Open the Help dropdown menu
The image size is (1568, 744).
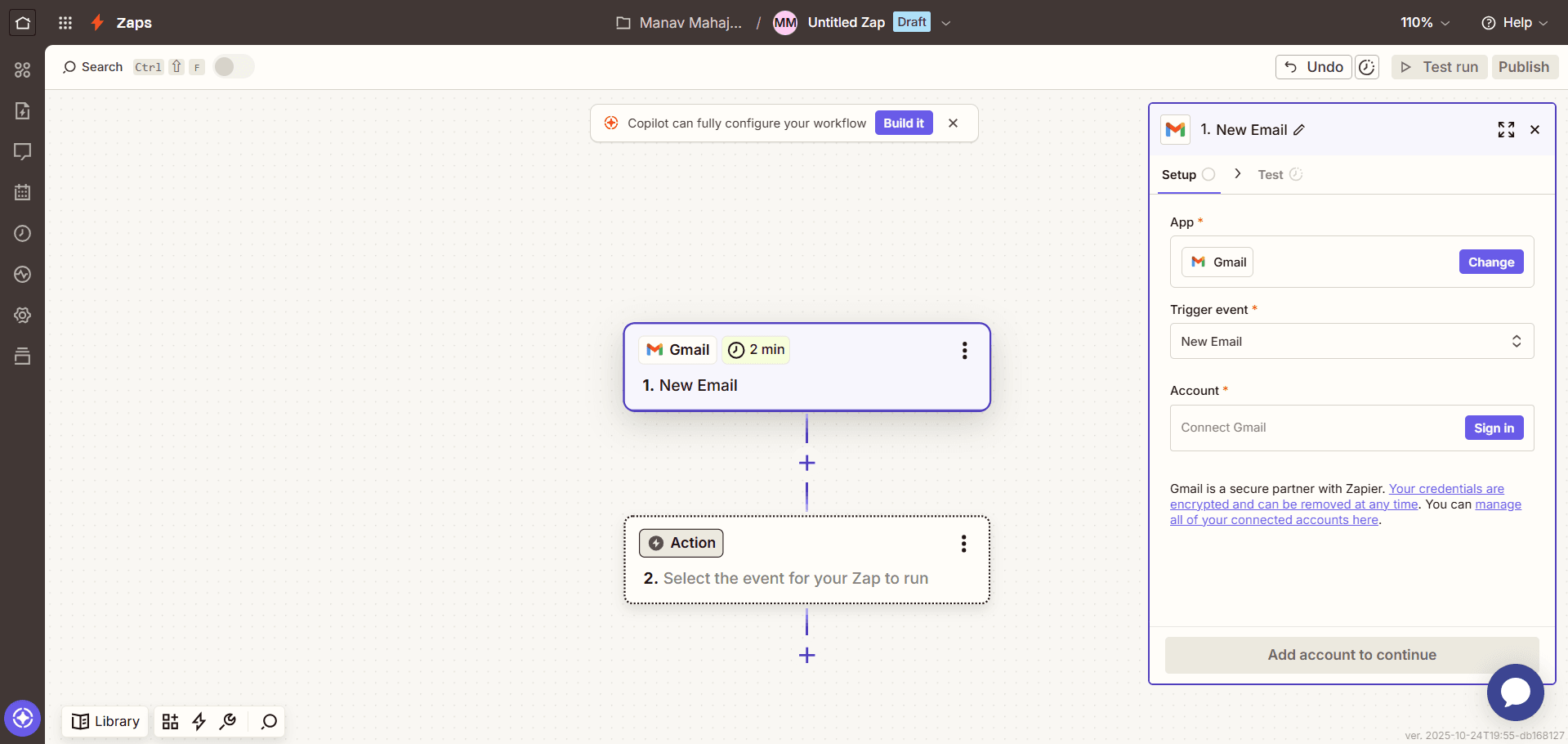point(1514,23)
